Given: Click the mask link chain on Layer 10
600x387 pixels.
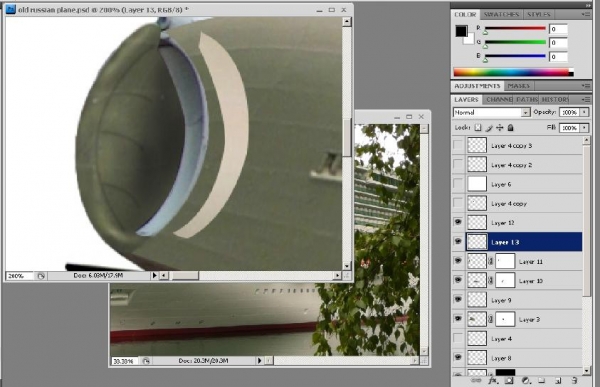Looking at the screenshot, I should (491, 281).
